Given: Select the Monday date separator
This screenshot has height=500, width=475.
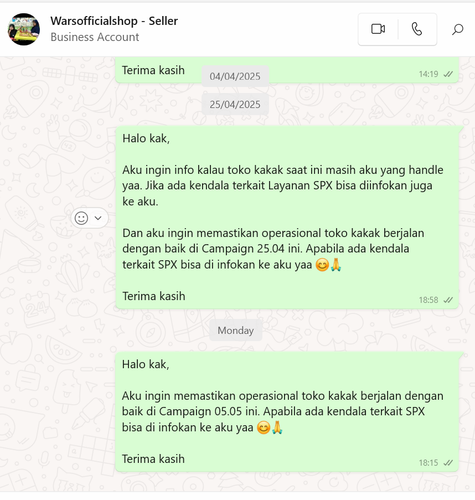Looking at the screenshot, I should pos(236,330).
